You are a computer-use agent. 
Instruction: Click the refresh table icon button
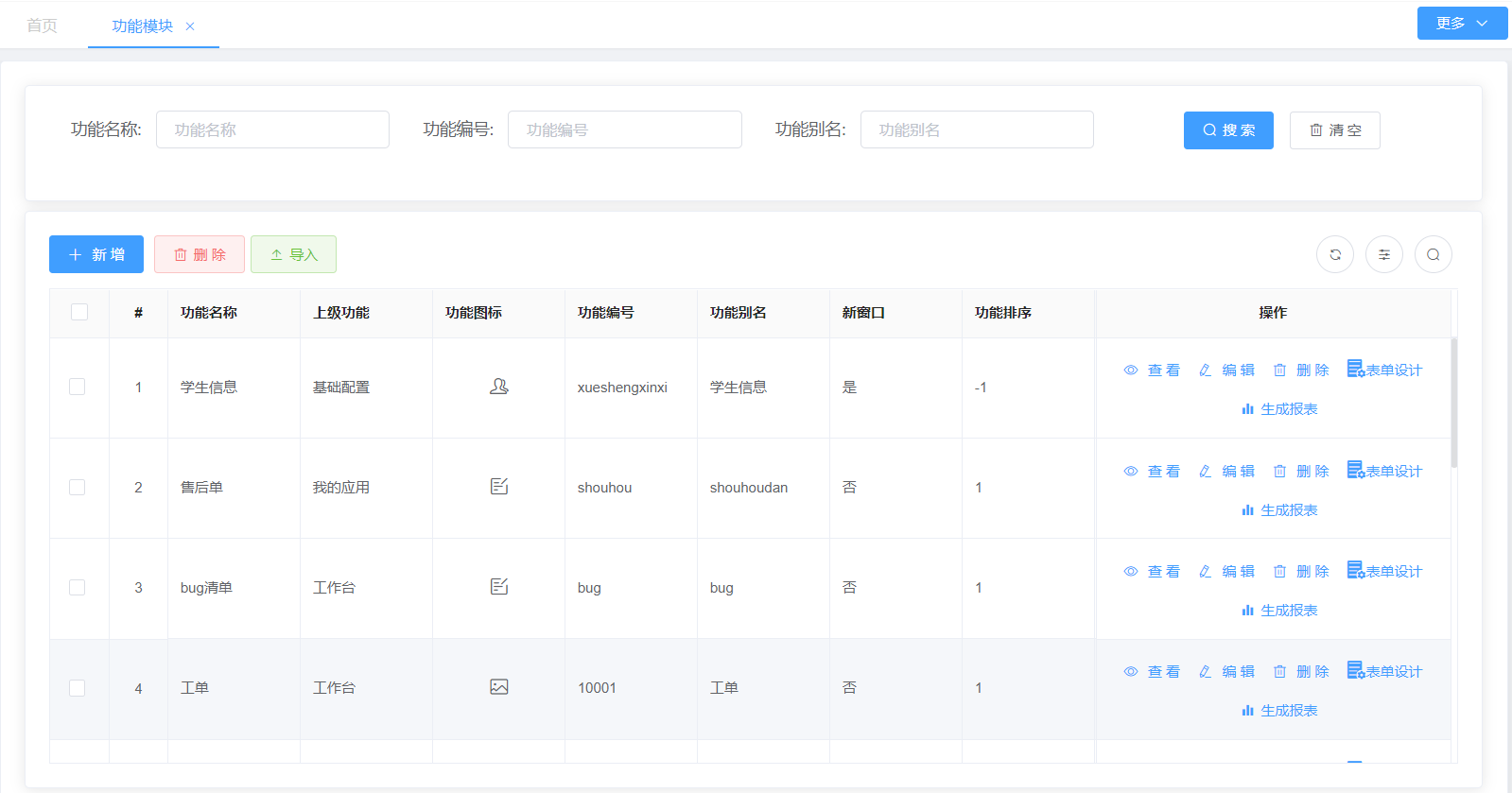[1334, 254]
